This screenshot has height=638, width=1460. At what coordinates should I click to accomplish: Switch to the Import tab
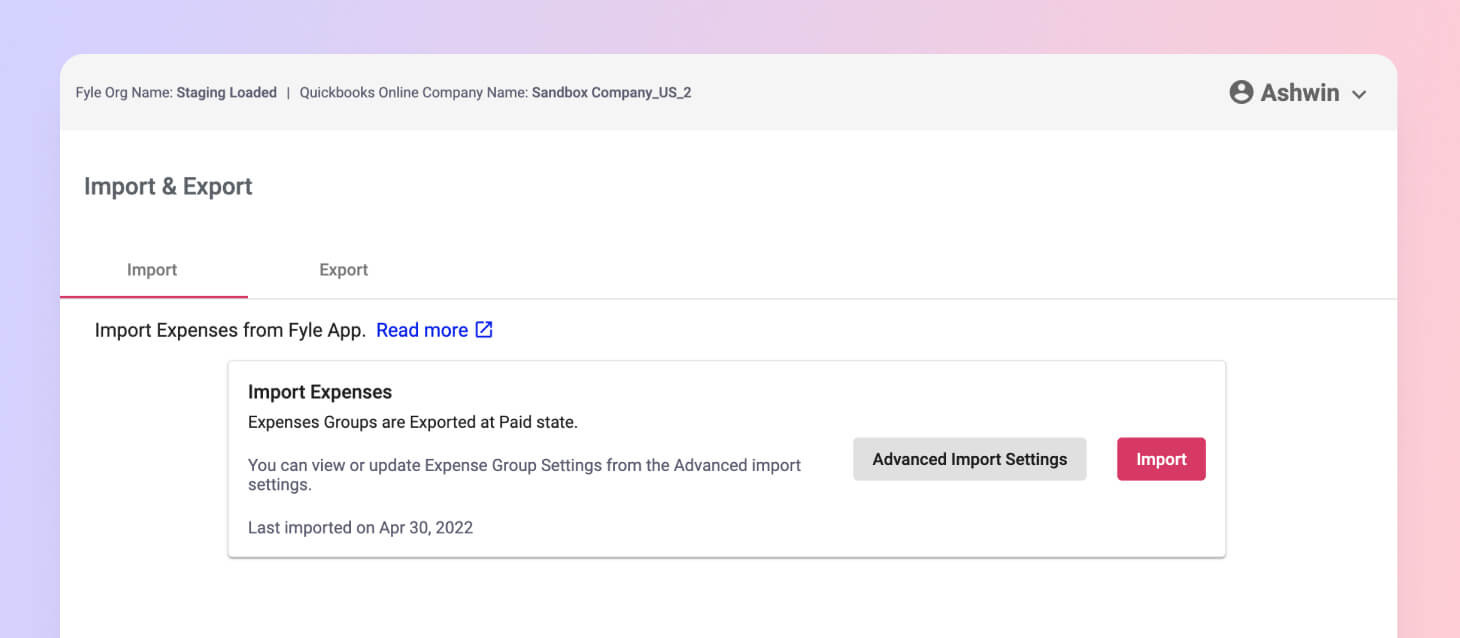pyautogui.click(x=152, y=270)
